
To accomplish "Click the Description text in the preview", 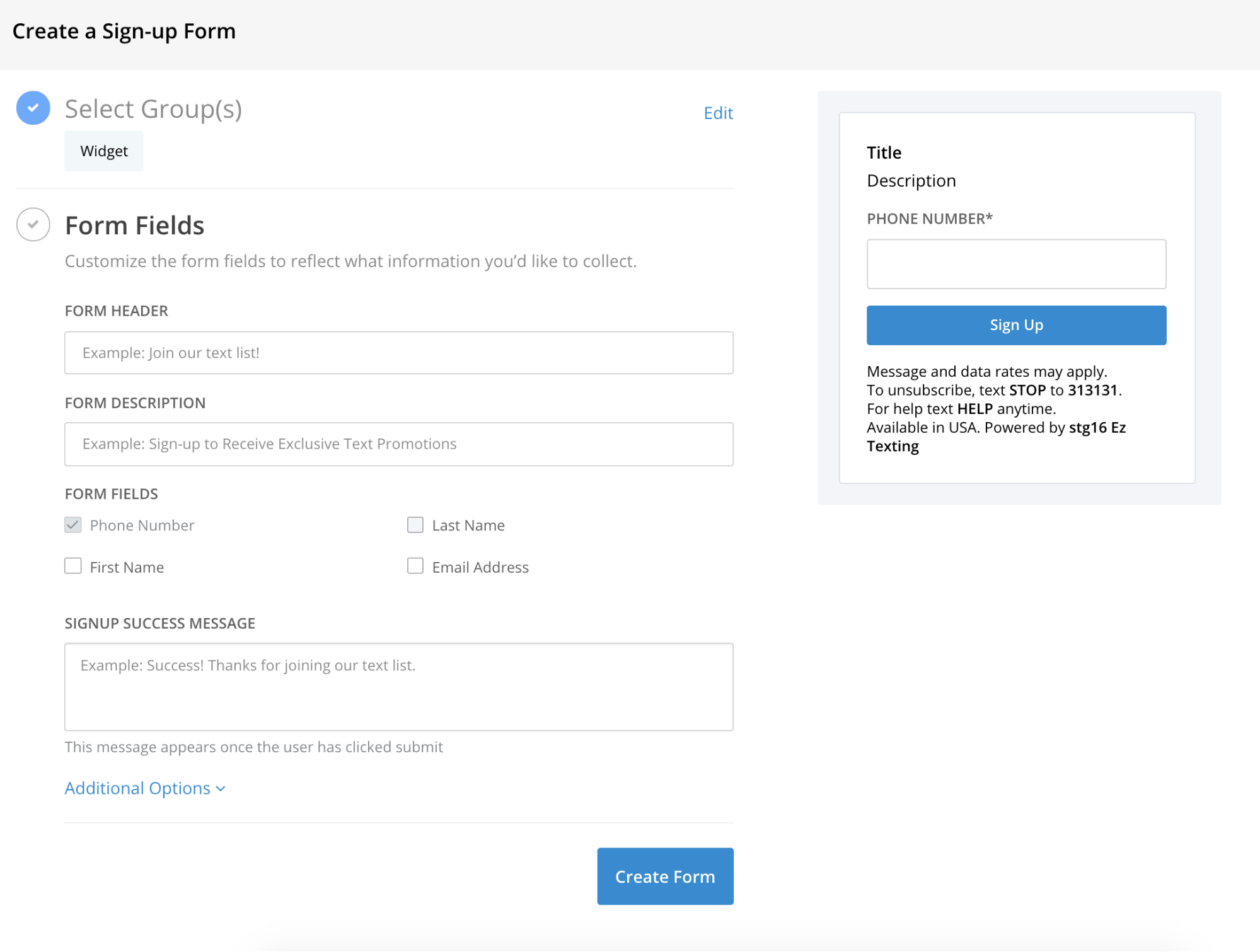I will tap(911, 181).
